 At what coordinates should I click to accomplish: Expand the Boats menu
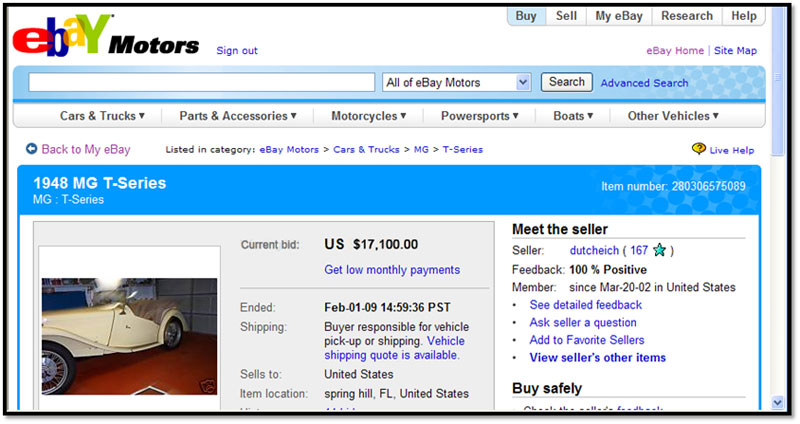573,116
